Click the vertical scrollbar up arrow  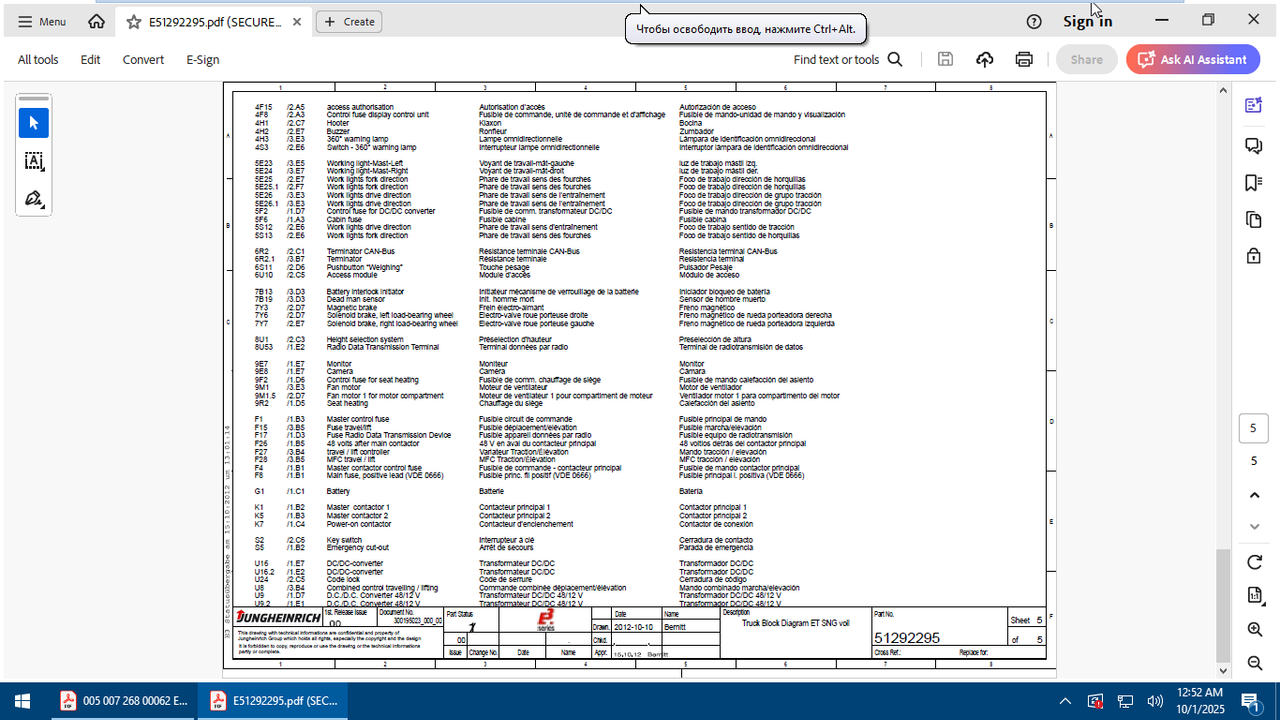(x=1223, y=89)
